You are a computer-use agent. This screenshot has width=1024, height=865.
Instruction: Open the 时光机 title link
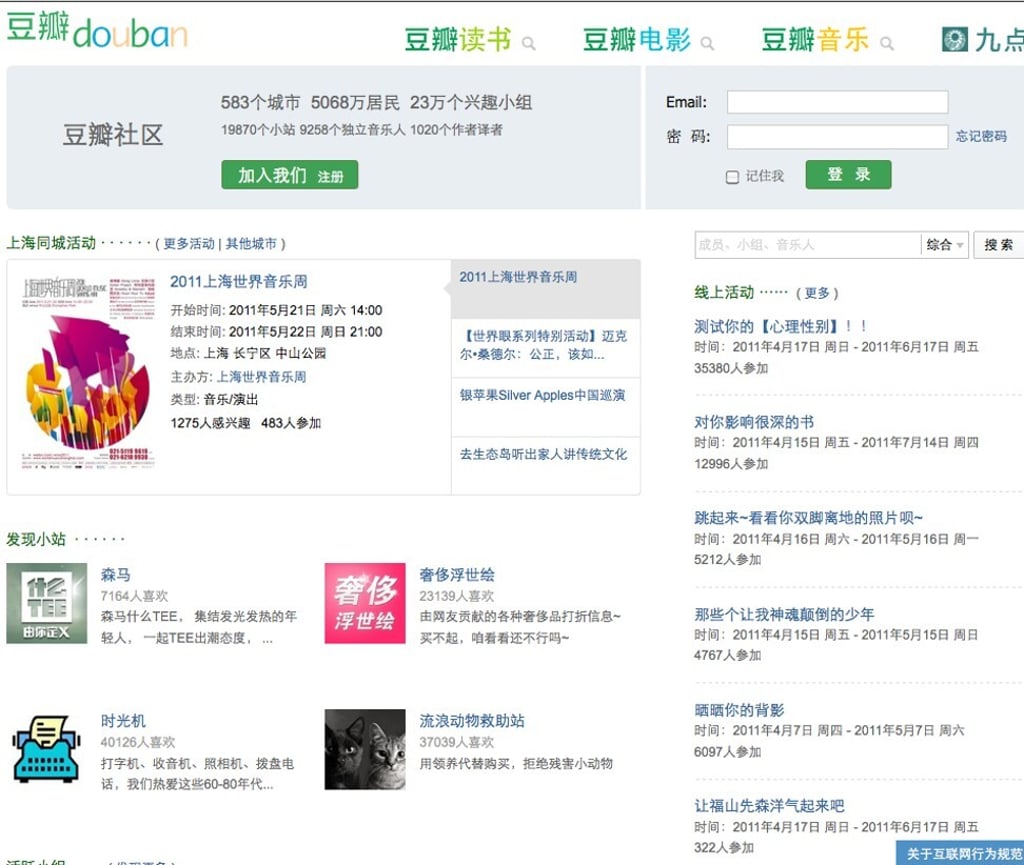point(123,721)
